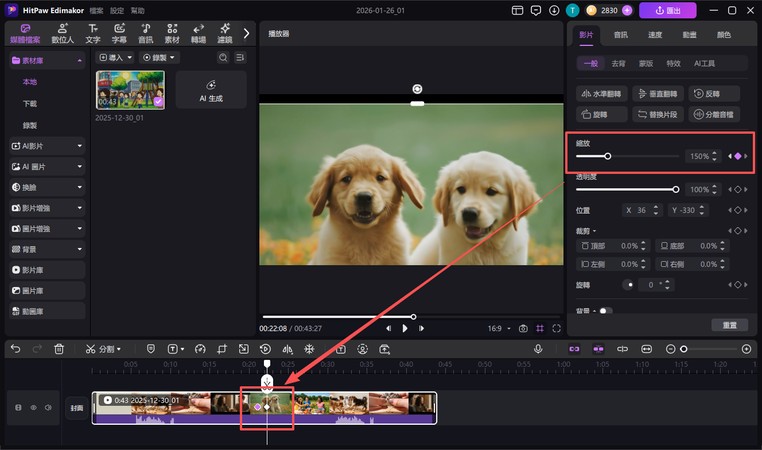Screen dimensions: 762x450
Task: Click the search icon in media library
Action: coord(223,58)
